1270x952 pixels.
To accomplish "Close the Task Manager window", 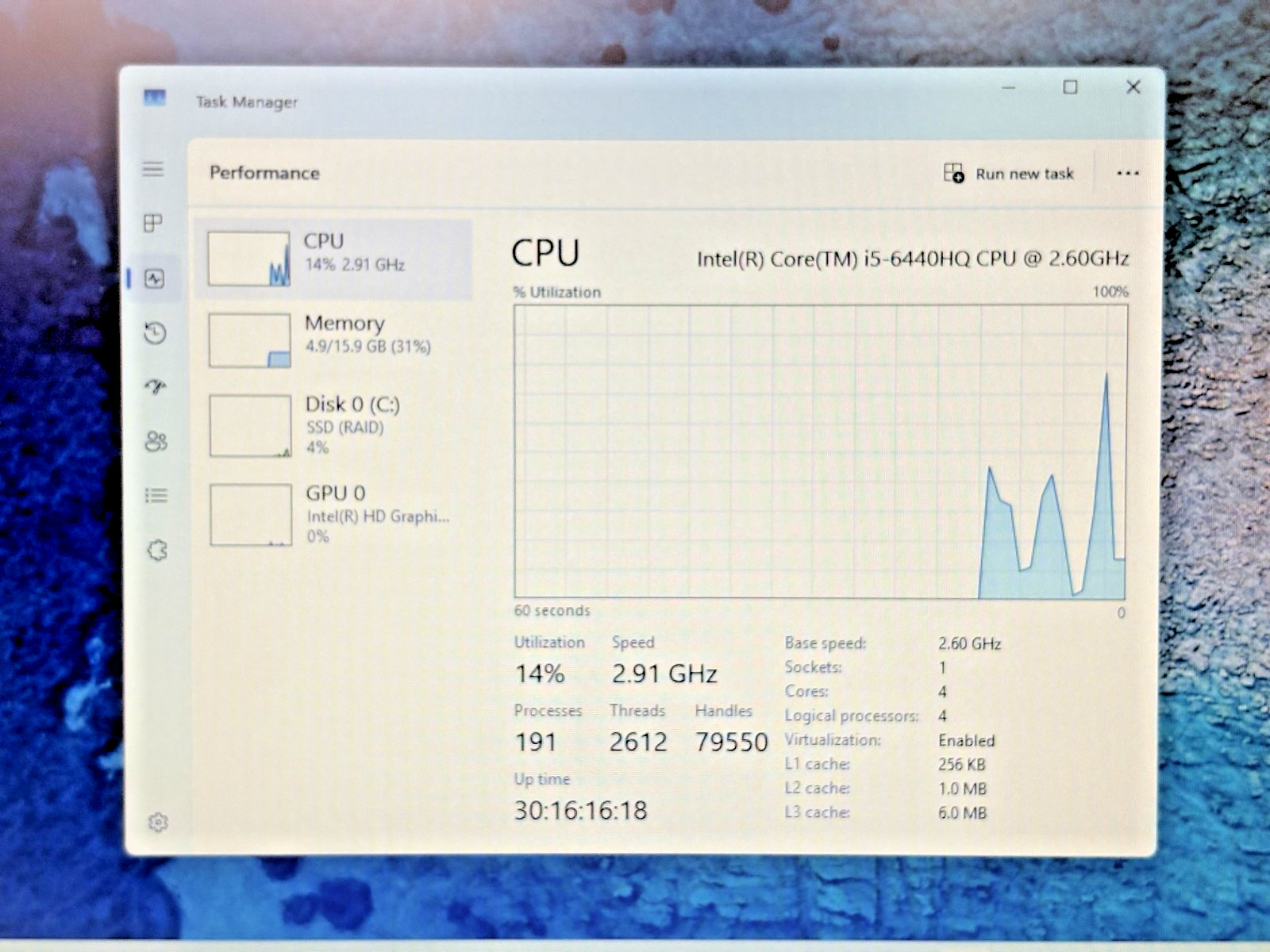I will [1133, 86].
